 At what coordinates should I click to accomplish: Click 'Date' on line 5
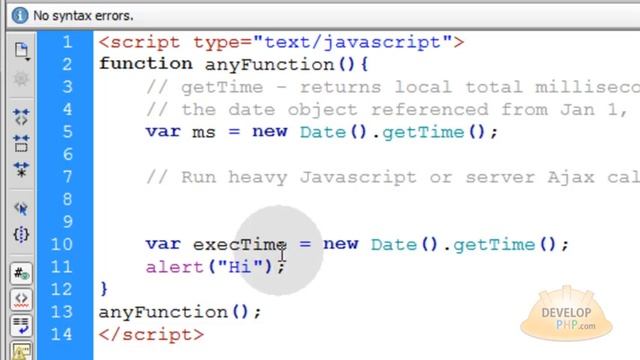(323, 132)
